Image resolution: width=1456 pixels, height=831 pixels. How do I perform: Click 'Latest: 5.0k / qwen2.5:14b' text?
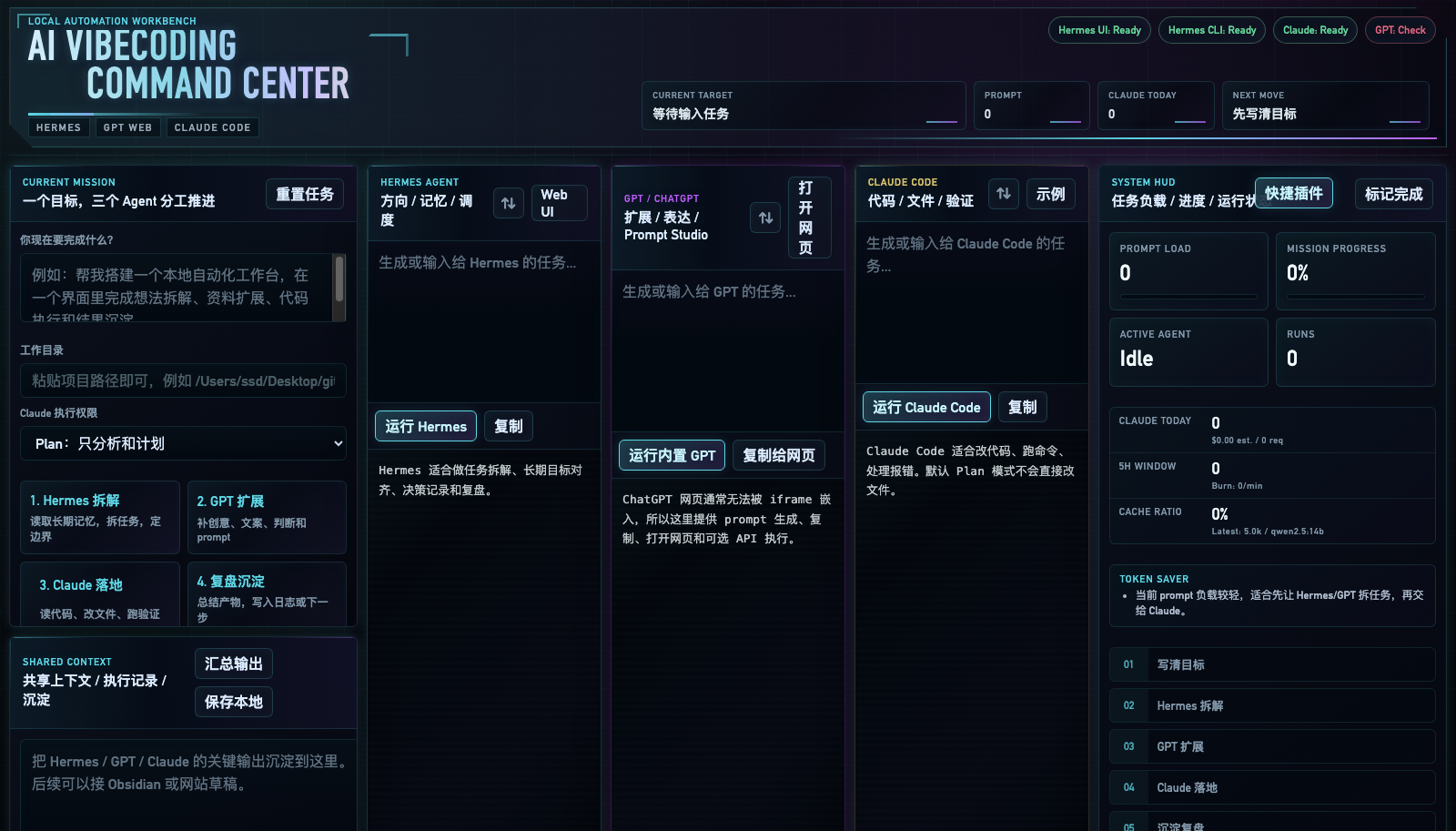[x=1268, y=532]
